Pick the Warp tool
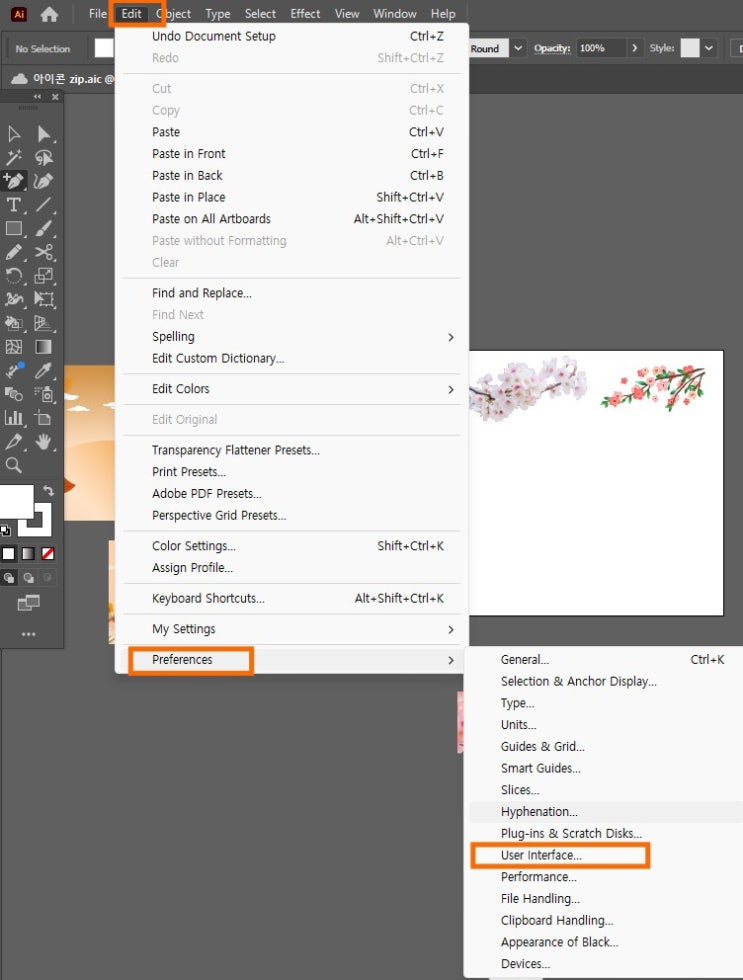This screenshot has height=980, width=743. (14, 299)
